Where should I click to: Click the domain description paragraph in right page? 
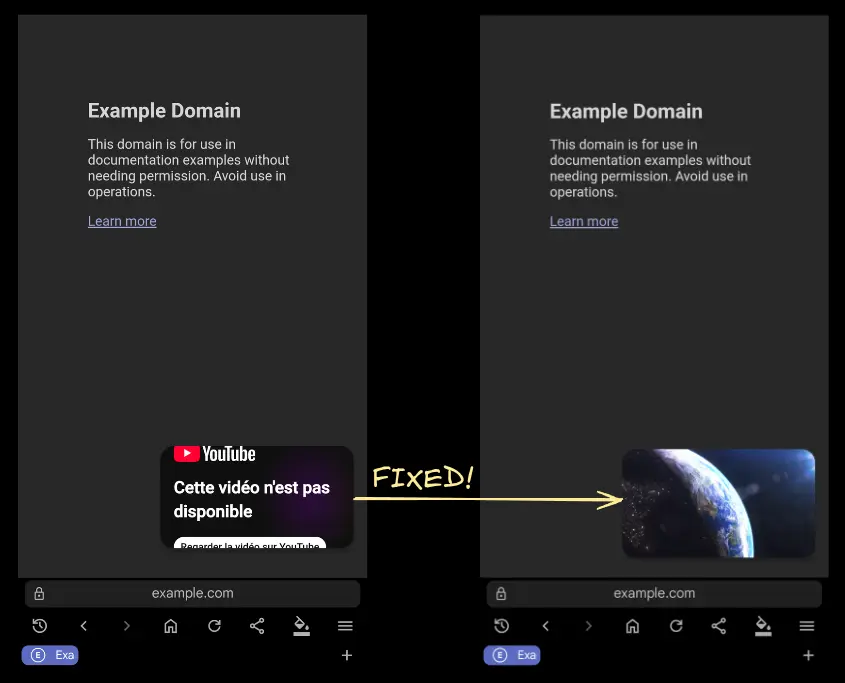point(650,168)
